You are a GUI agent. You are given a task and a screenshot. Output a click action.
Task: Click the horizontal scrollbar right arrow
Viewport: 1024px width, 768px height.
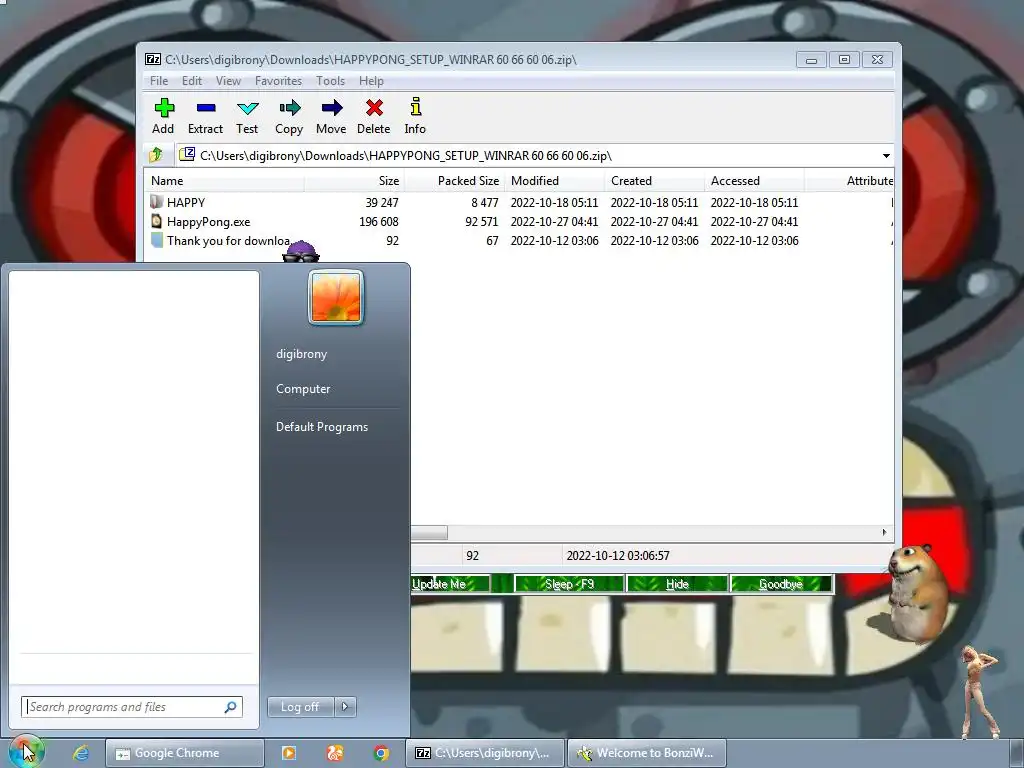(884, 532)
